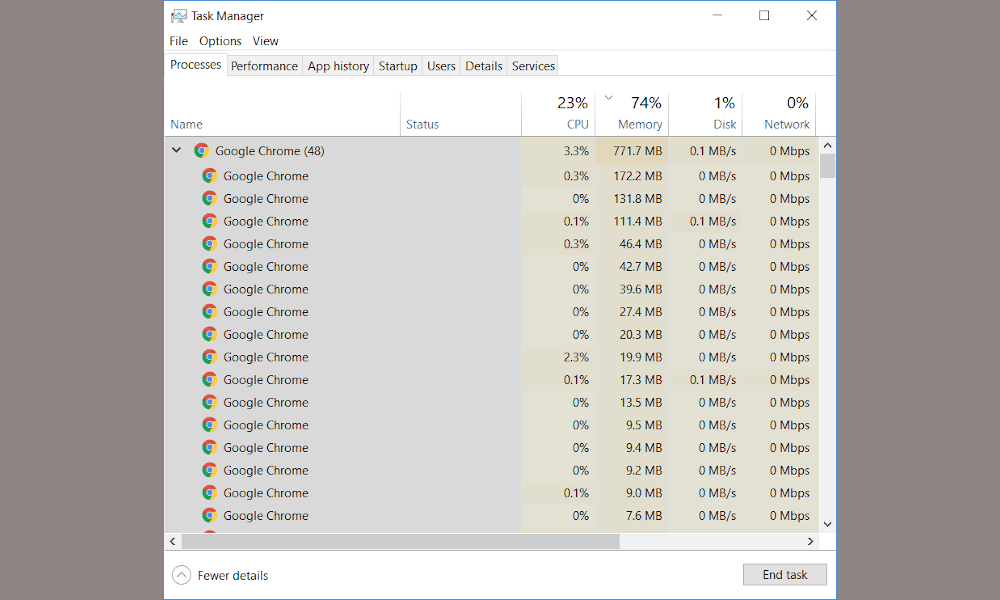Maximize the Task Manager window

[x=764, y=15]
